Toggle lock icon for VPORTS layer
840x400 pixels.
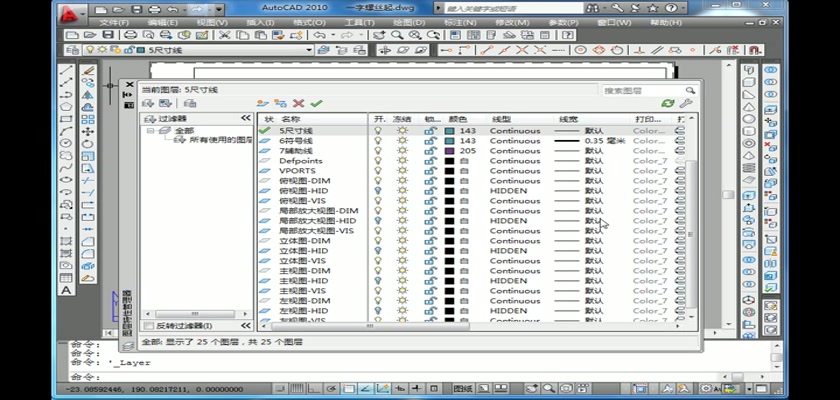point(430,171)
